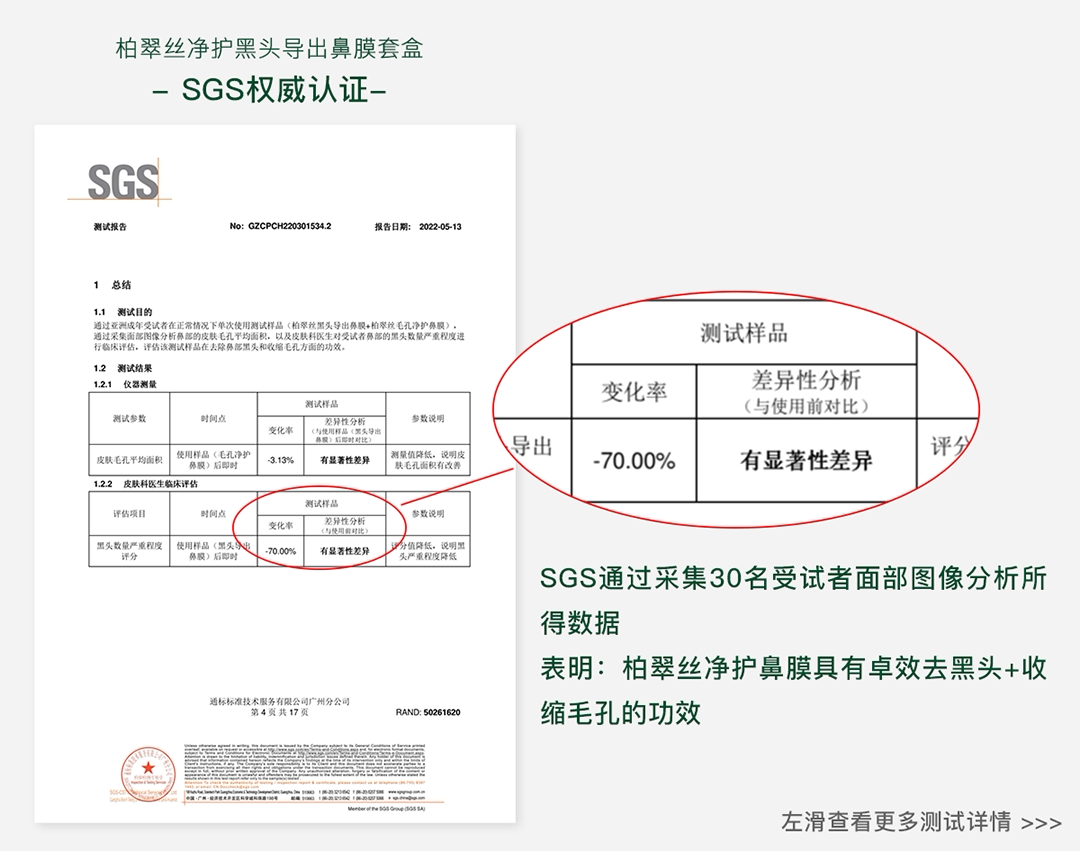Click table cell '黑头数量严重程度评分'
1080x851 pixels.
click(129, 551)
